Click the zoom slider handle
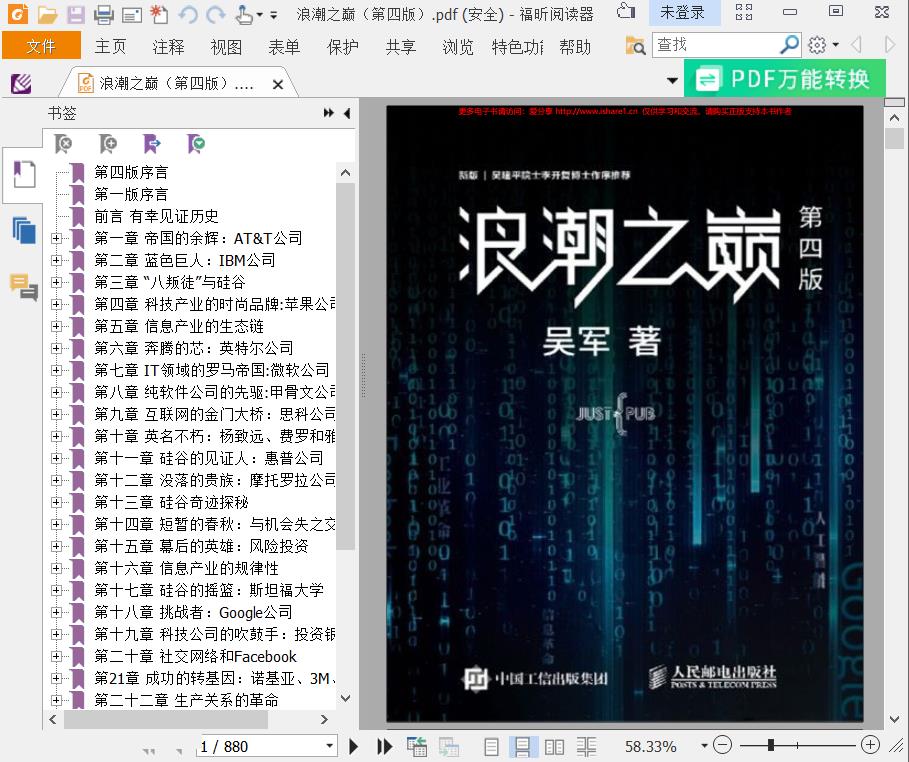This screenshot has width=909, height=762. tap(770, 745)
